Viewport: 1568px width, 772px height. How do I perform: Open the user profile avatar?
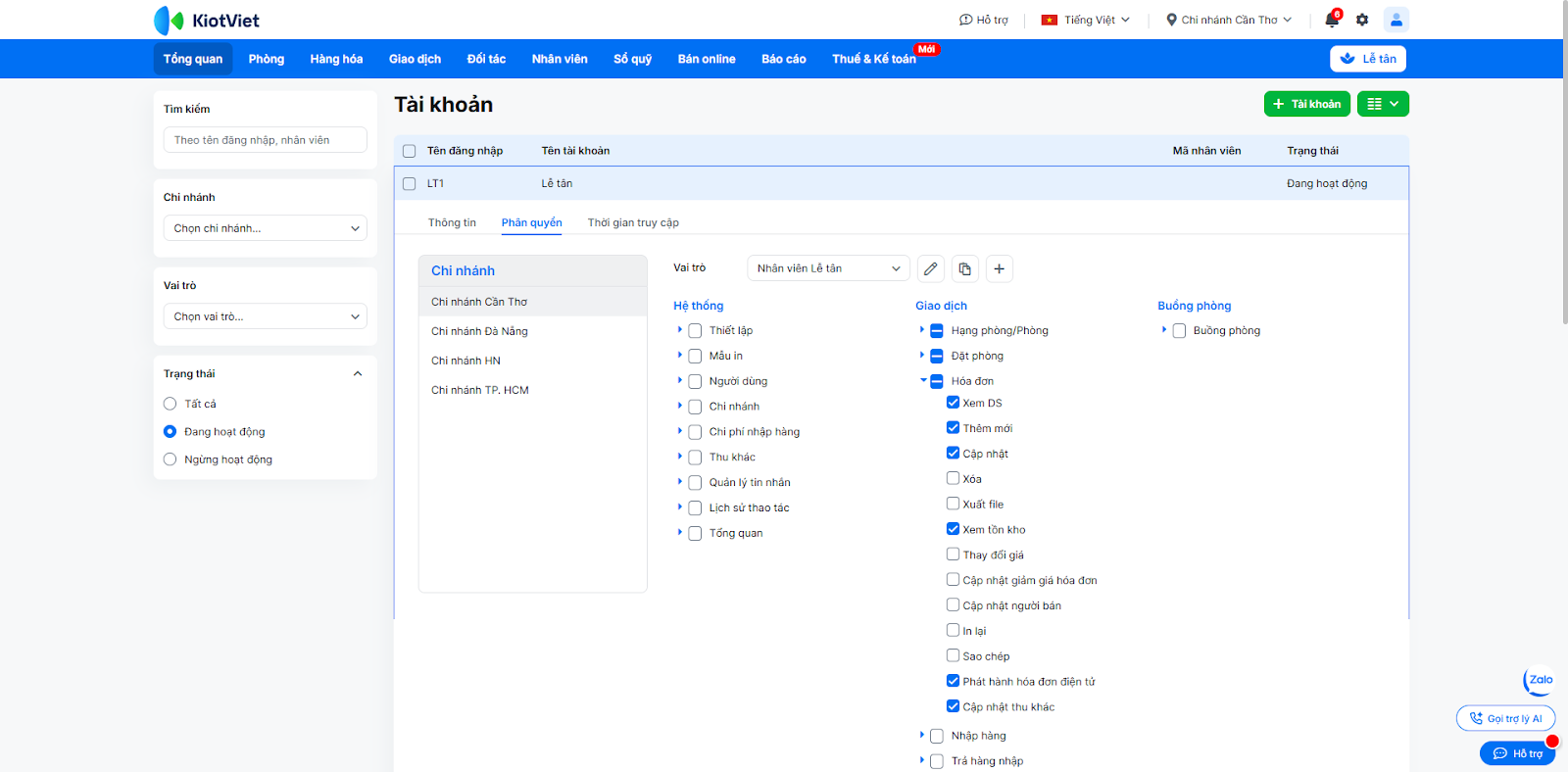pyautogui.click(x=1396, y=20)
